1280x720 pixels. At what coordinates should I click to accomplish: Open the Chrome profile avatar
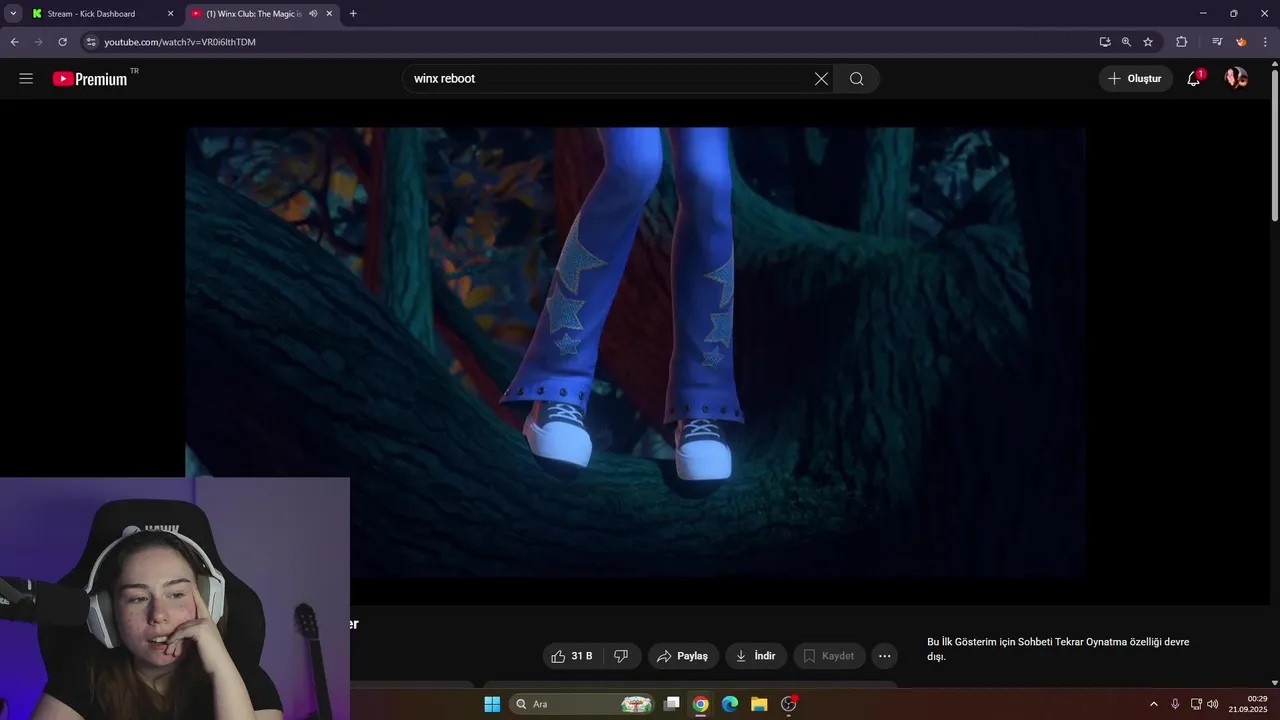pyautogui.click(x=1241, y=42)
